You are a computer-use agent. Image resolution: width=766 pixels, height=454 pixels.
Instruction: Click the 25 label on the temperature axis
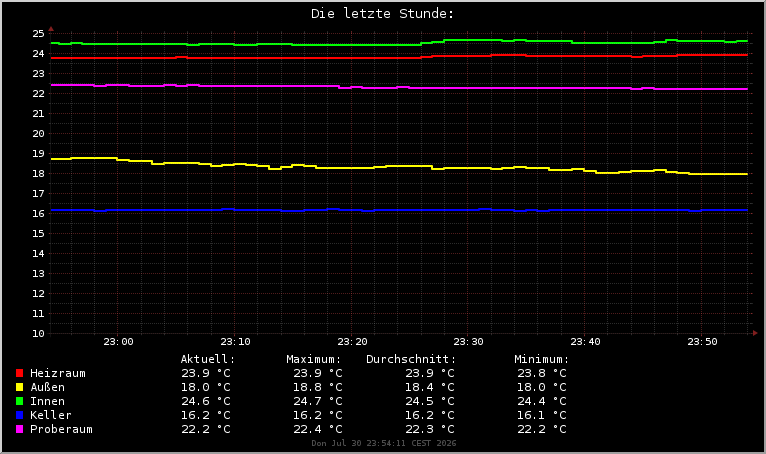tap(38, 34)
